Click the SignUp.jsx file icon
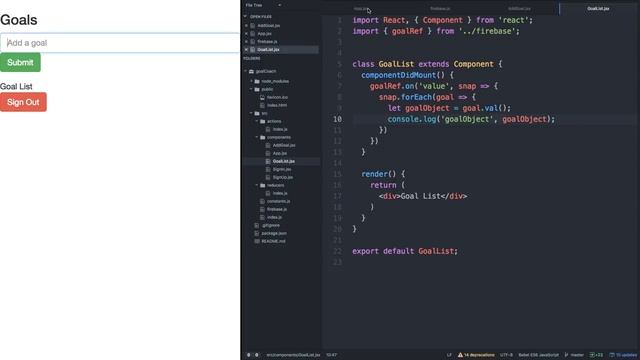This screenshot has width=640, height=360. [x=268, y=177]
